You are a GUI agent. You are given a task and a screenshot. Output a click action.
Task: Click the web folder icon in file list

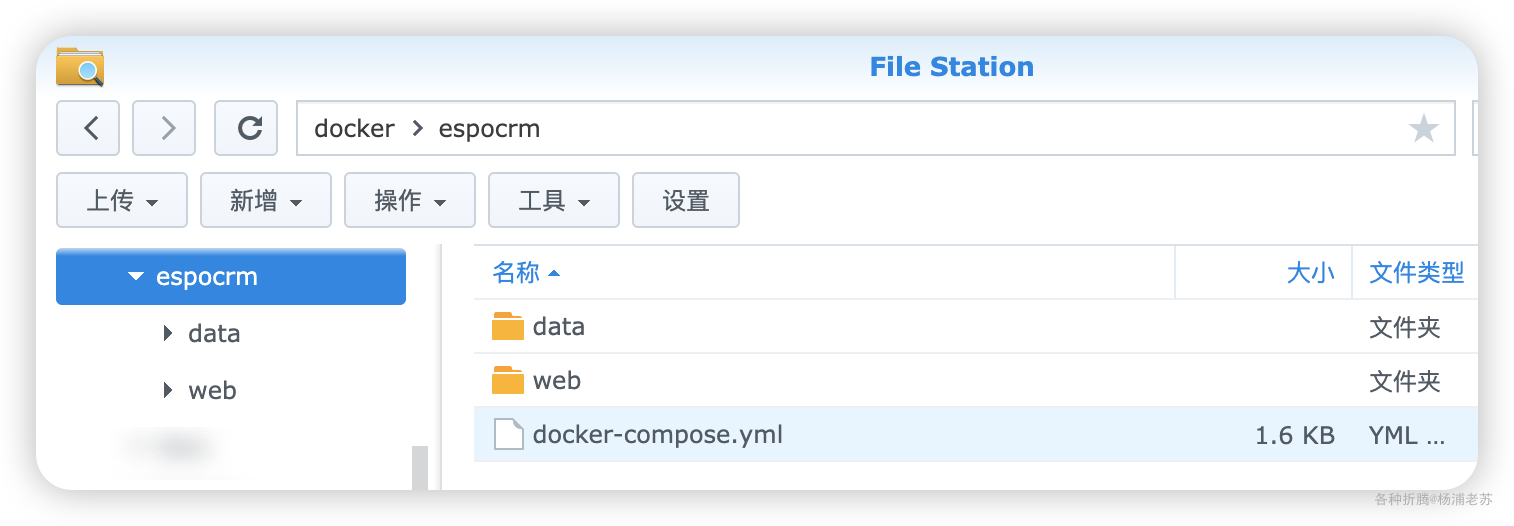(508, 381)
